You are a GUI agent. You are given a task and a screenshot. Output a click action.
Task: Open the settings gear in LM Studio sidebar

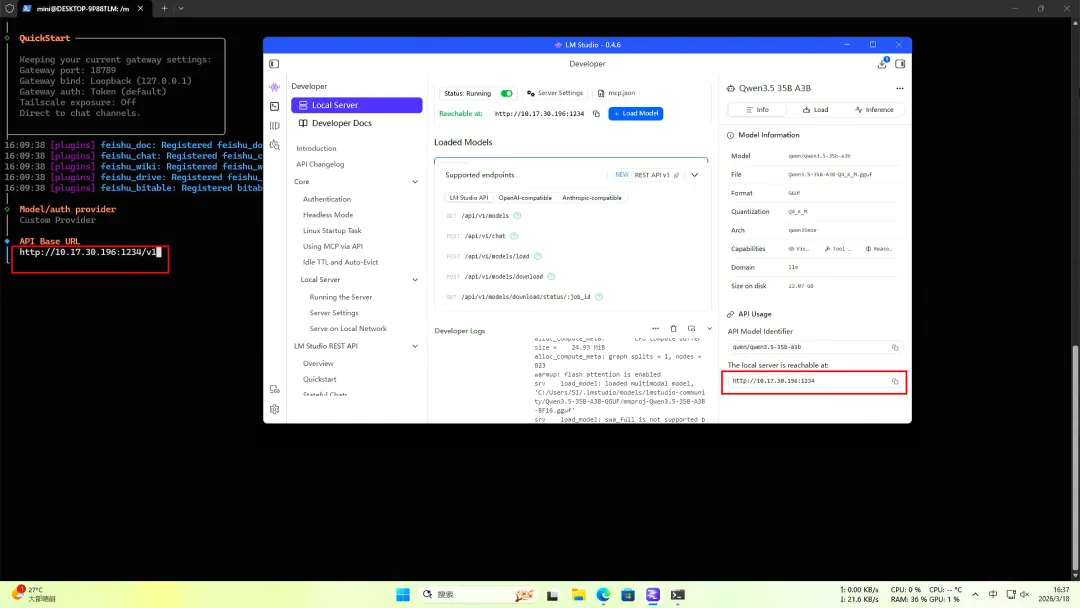275,409
